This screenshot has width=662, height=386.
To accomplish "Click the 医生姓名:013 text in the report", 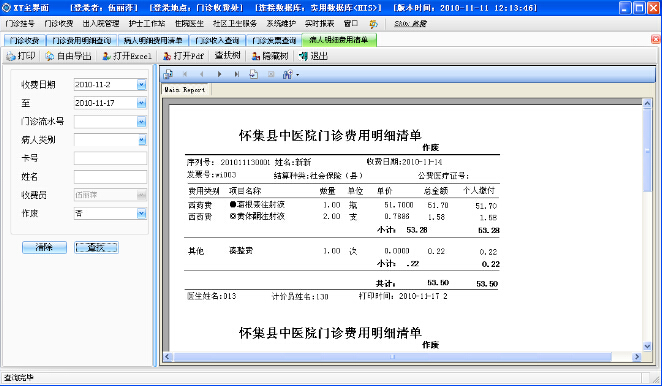I will click(212, 296).
